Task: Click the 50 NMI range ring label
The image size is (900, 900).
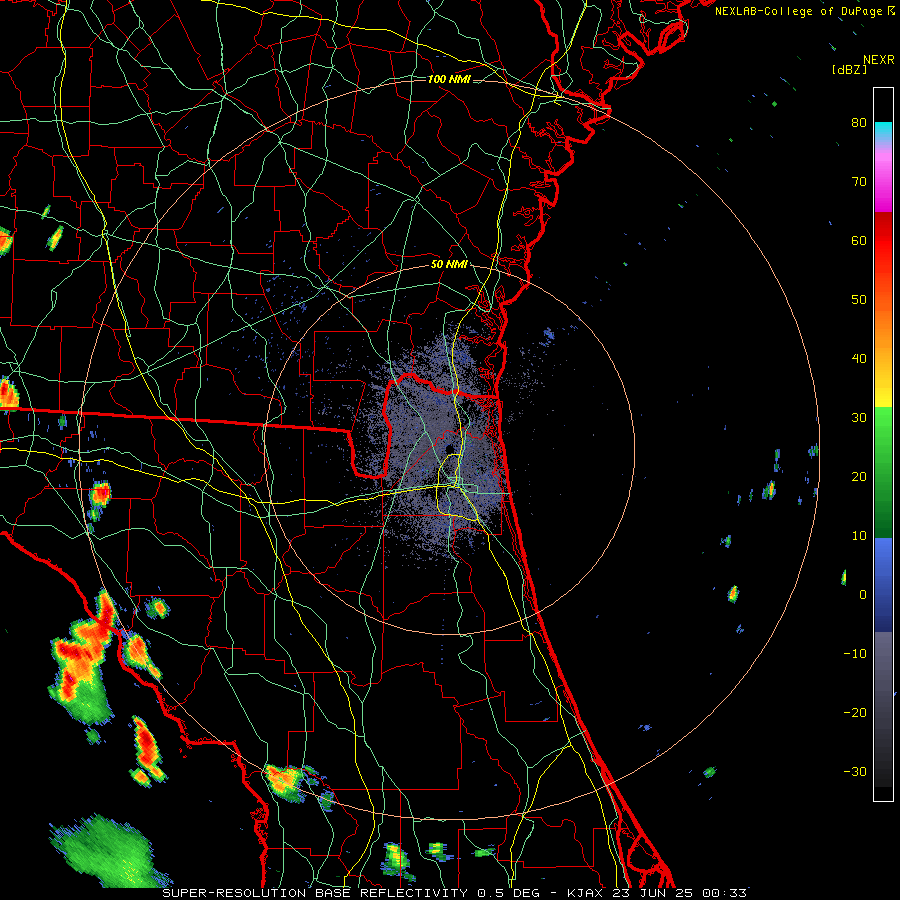Action: coord(449,265)
